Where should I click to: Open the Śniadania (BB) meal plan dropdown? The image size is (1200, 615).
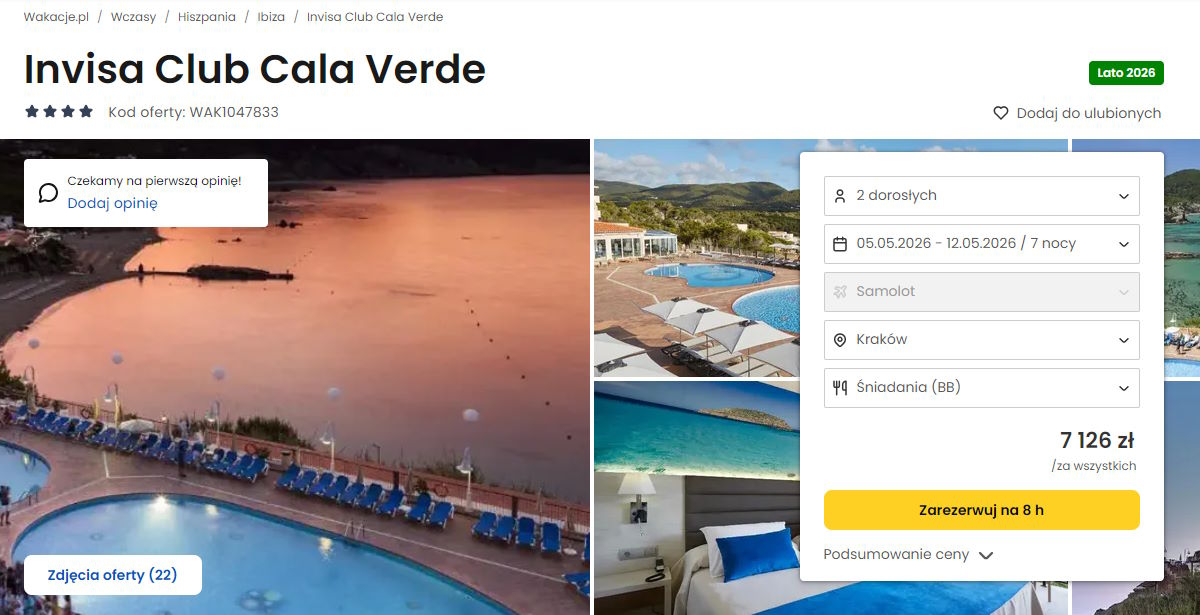click(x=982, y=388)
